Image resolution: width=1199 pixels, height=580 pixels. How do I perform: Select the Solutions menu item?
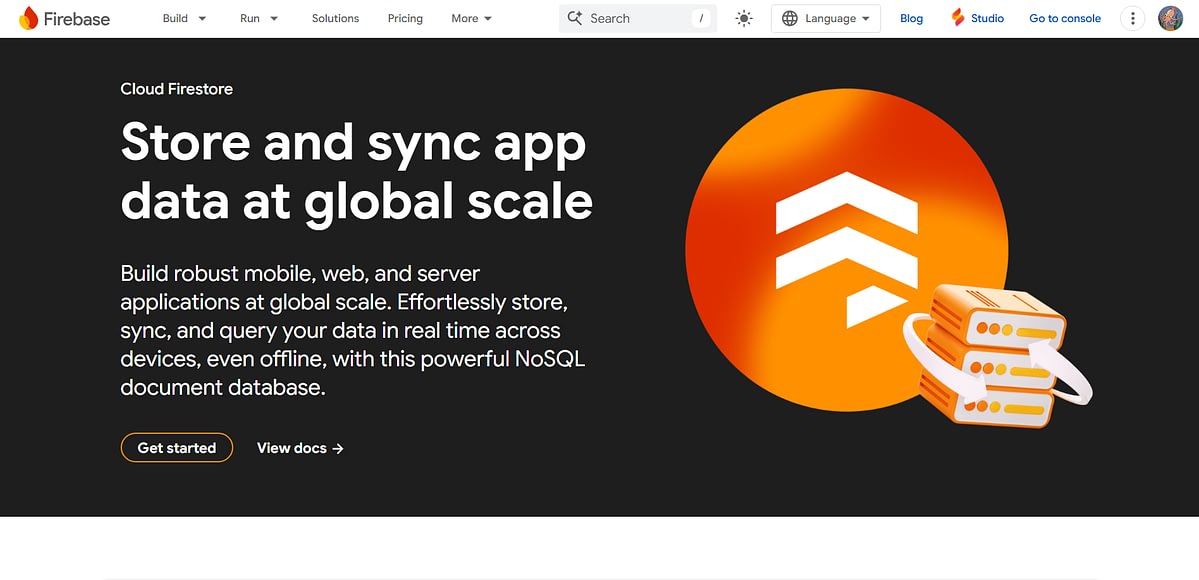[x=335, y=17]
